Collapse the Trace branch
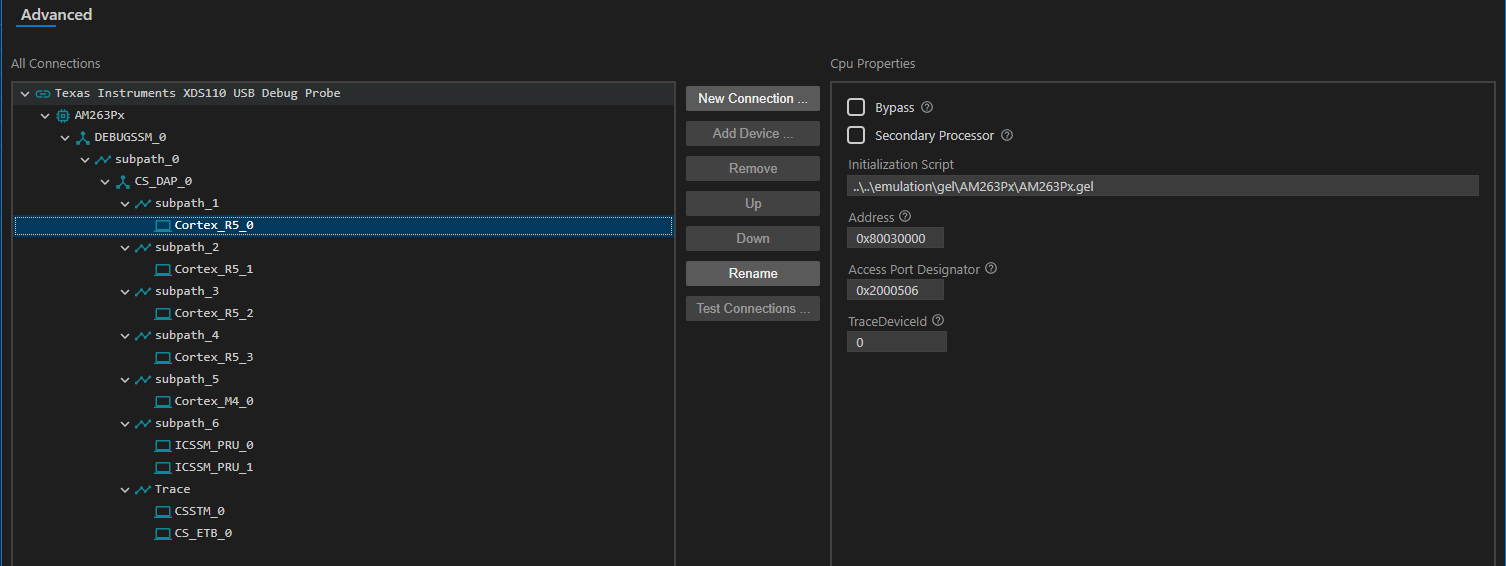 125,489
